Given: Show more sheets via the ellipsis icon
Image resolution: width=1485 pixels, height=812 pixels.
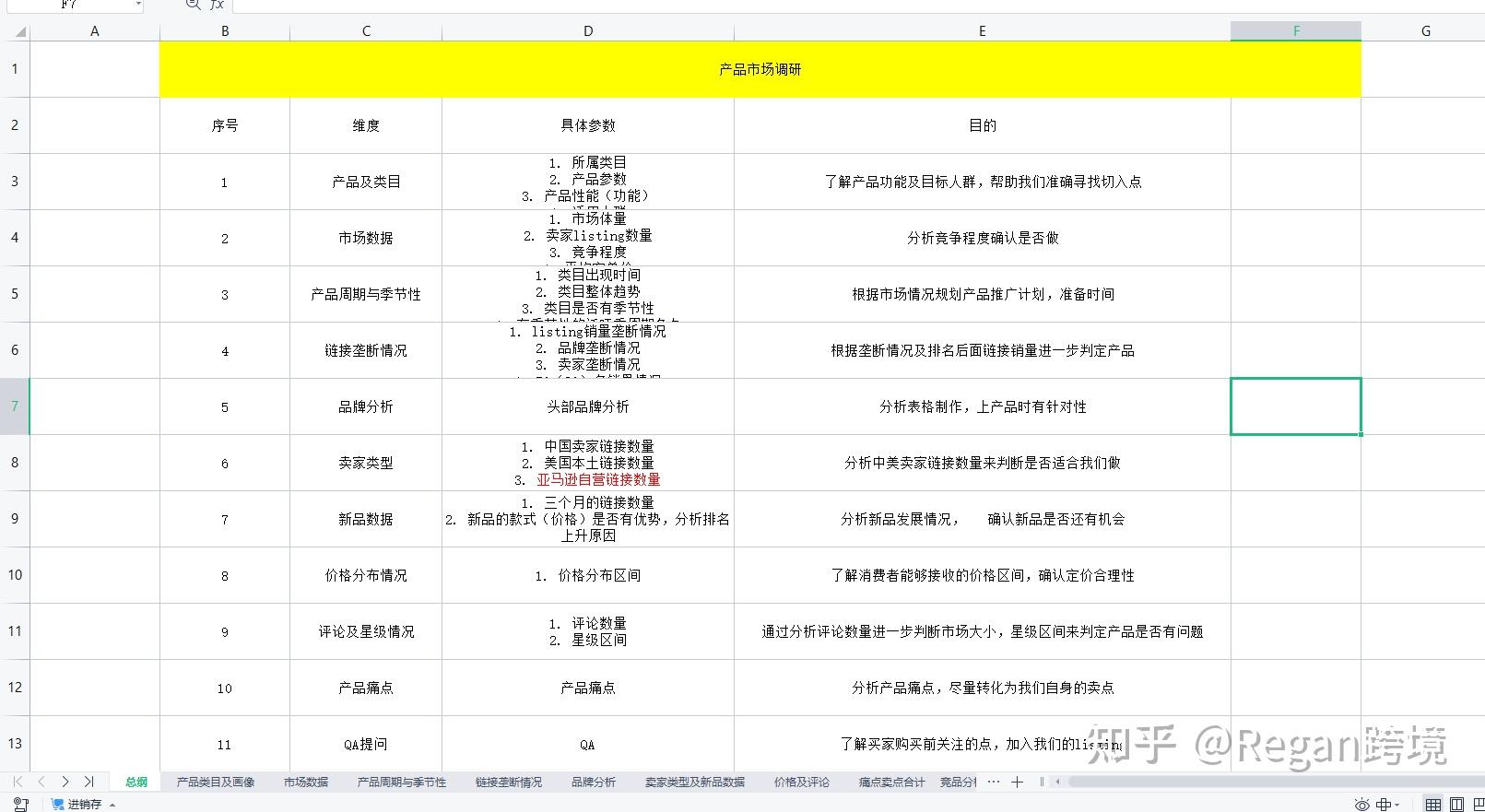Looking at the screenshot, I should [993, 782].
